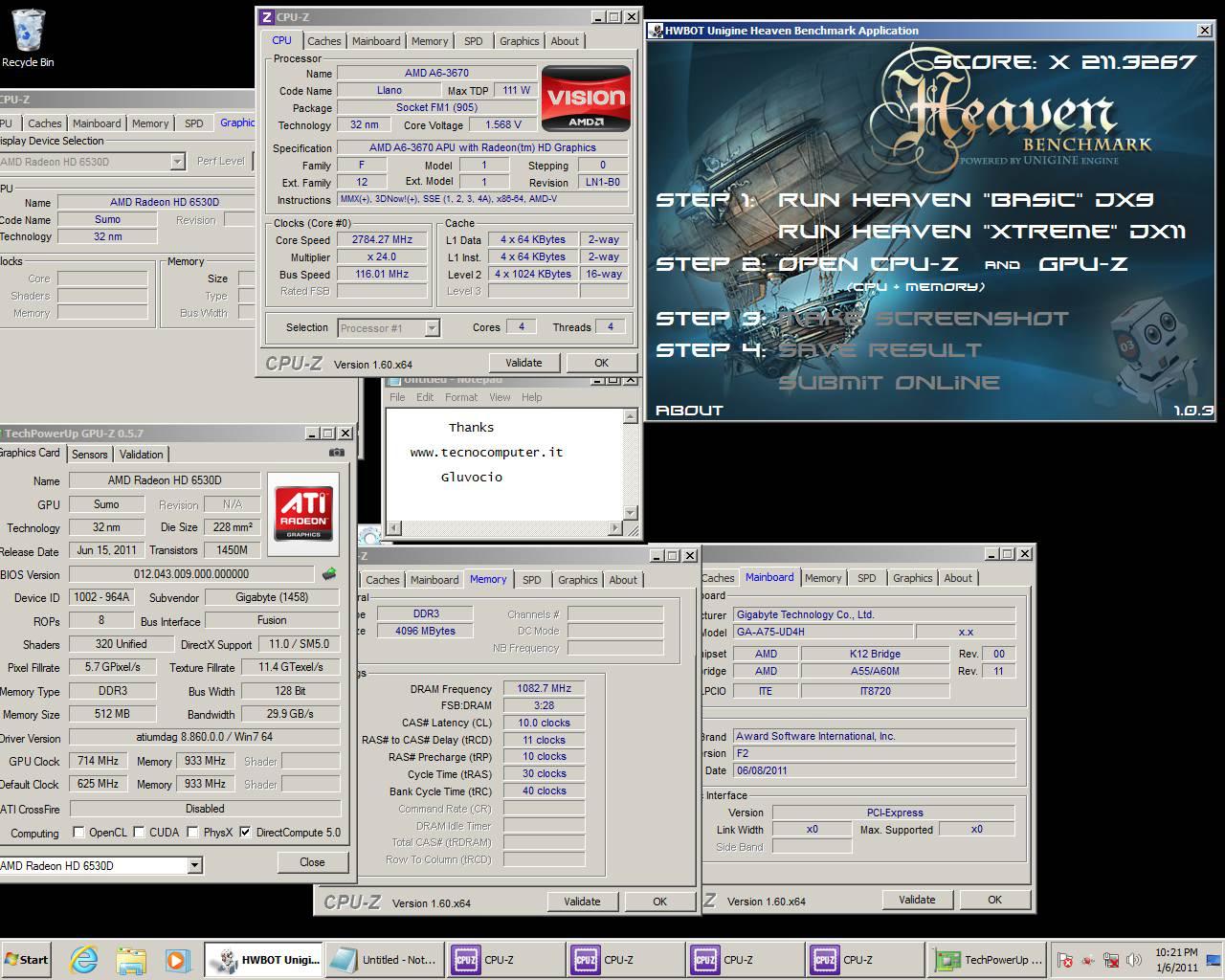Click Run Heaven Xtreme DX11 step

982,232
